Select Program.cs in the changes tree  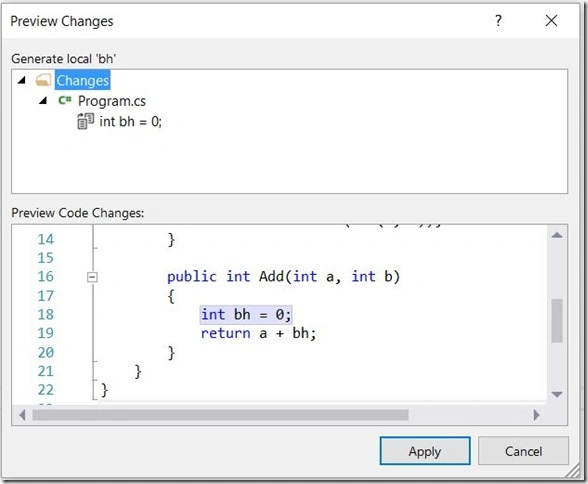click(x=112, y=101)
